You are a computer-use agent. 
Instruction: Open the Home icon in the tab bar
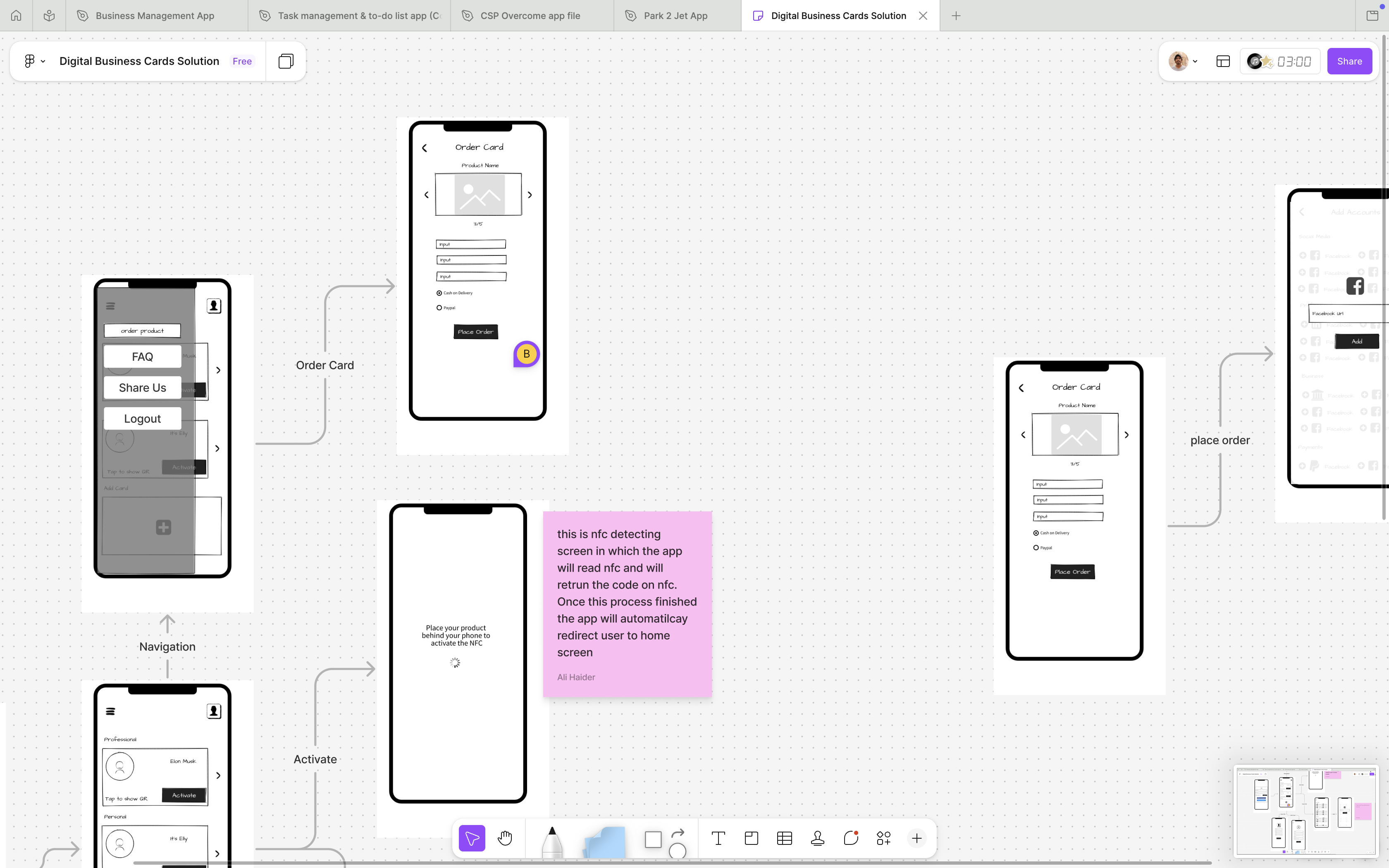click(16, 16)
